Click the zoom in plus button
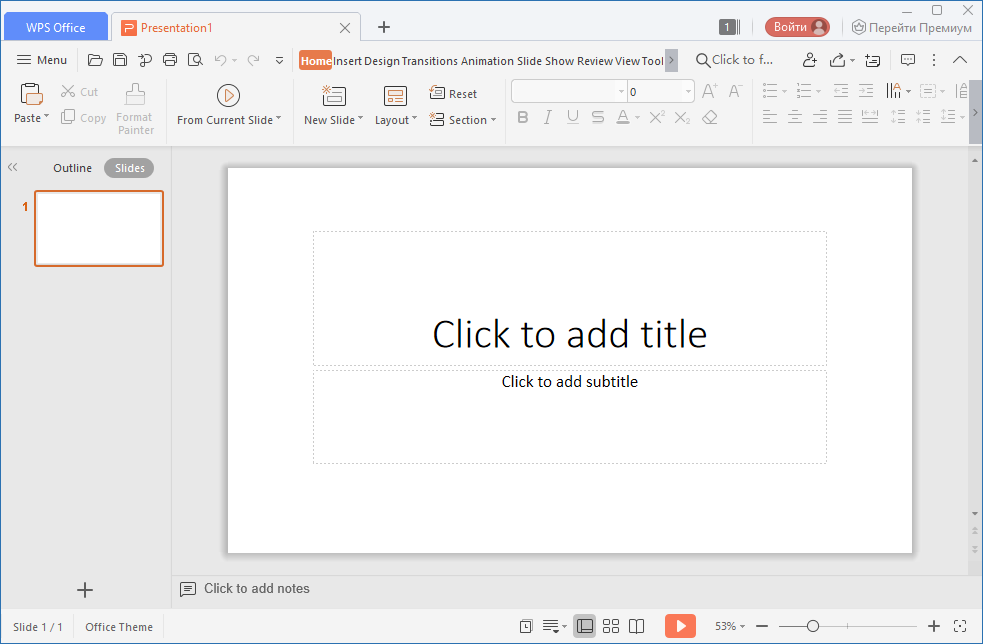 tap(933, 626)
